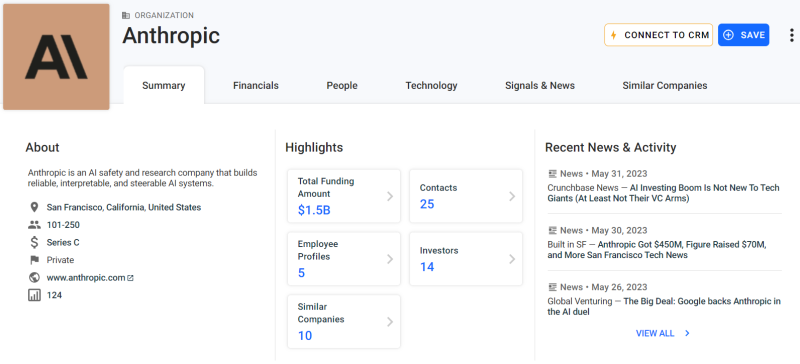Image resolution: width=800 pixels, height=364 pixels.
Task: Open the www.anthropic.com link
Action: (x=86, y=278)
